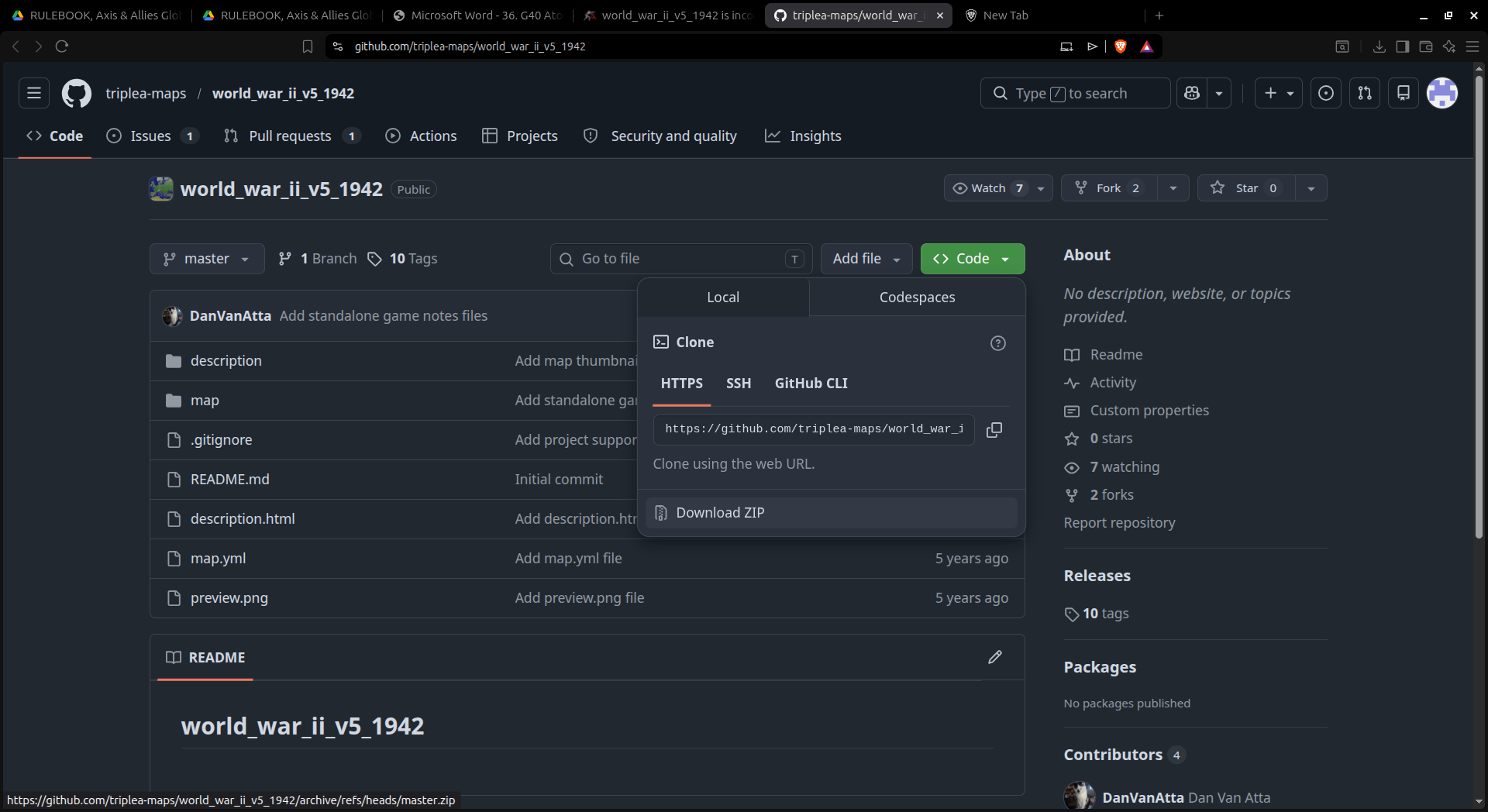Open the Create new plus dropdown
This screenshot has height=812, width=1488.
(x=1279, y=93)
